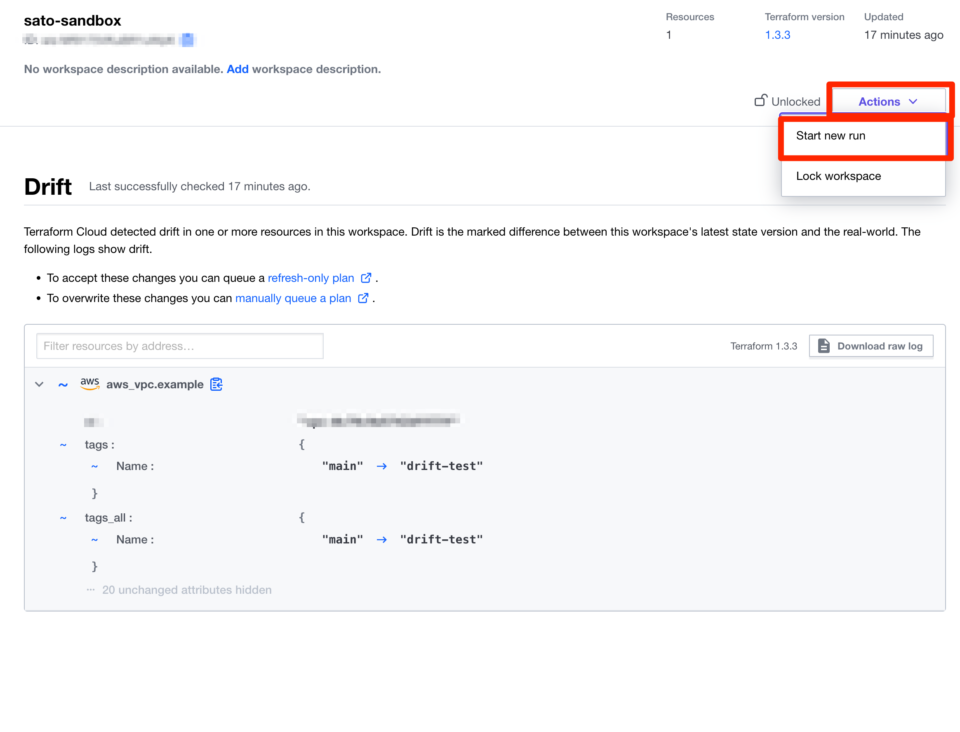Screen dimensions: 960x732
Task: Follow the refresh-only plan link
Action: 311,278
